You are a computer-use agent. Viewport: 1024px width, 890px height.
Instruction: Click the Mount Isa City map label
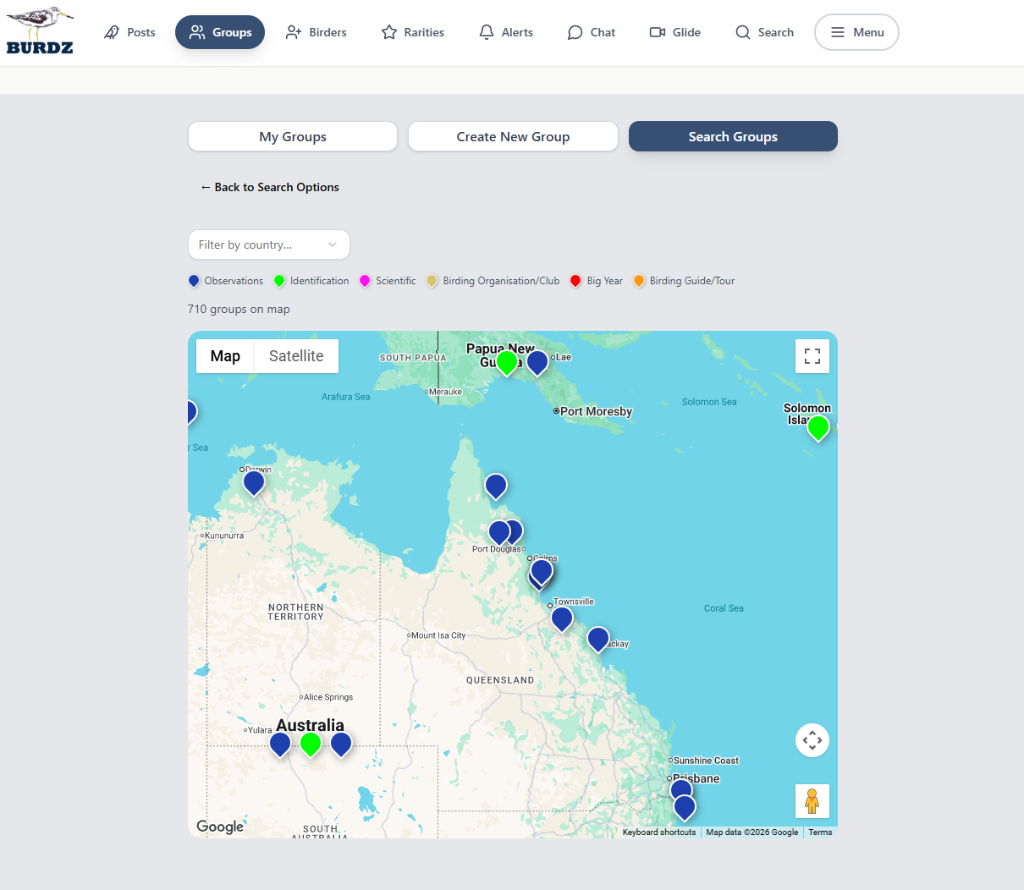click(438, 635)
